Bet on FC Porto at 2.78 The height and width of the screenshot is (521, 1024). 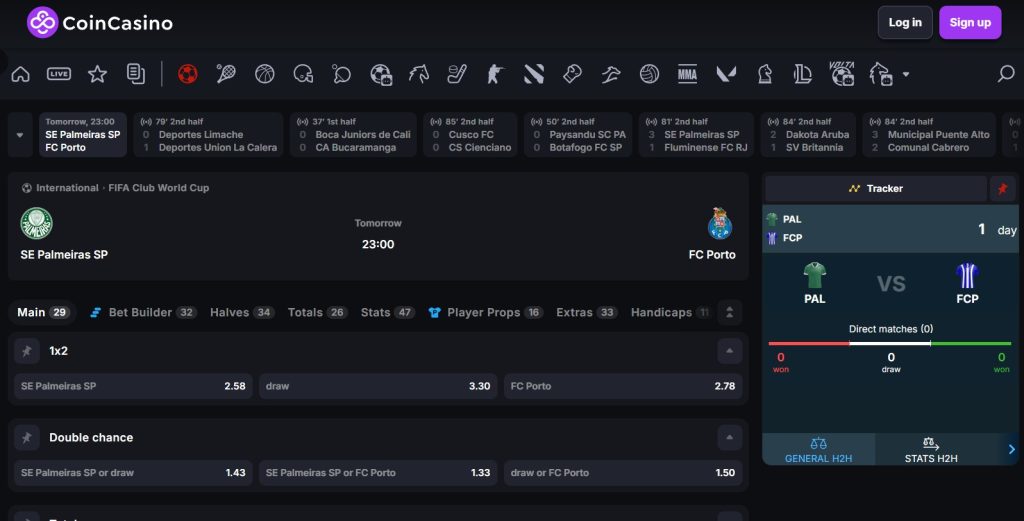(x=623, y=387)
